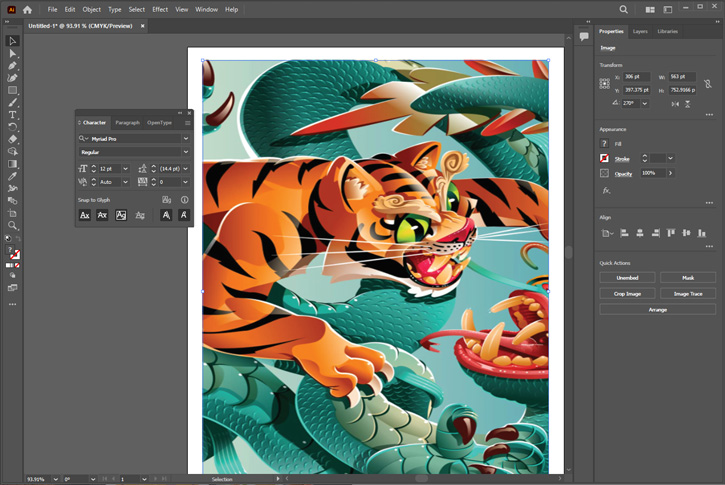Toggle Constrain Width and Height Proportions link
Viewport: 725px width, 485px height.
pos(707,84)
